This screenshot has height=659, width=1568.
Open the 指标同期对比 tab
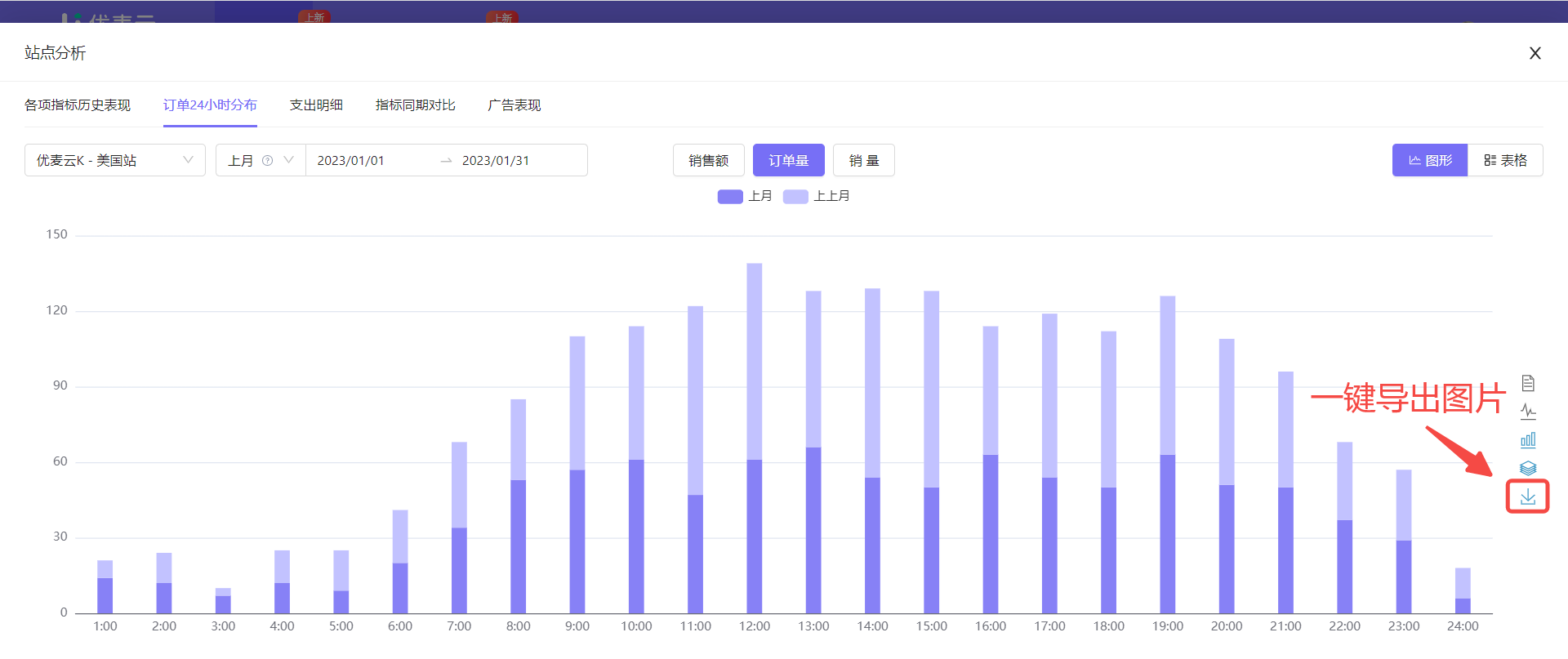tap(415, 105)
